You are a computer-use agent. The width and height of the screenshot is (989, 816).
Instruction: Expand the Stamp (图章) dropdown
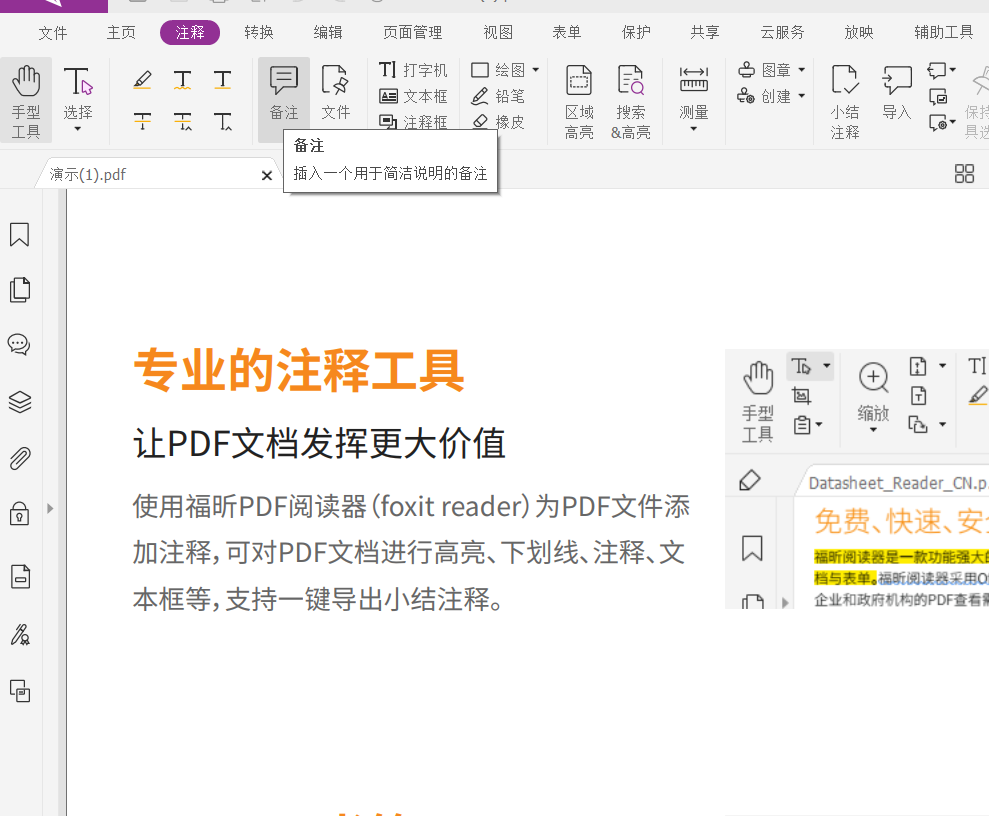click(803, 69)
